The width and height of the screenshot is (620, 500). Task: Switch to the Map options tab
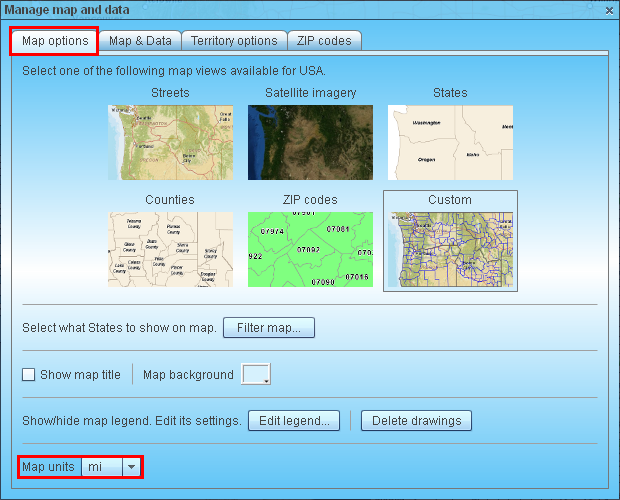click(55, 41)
